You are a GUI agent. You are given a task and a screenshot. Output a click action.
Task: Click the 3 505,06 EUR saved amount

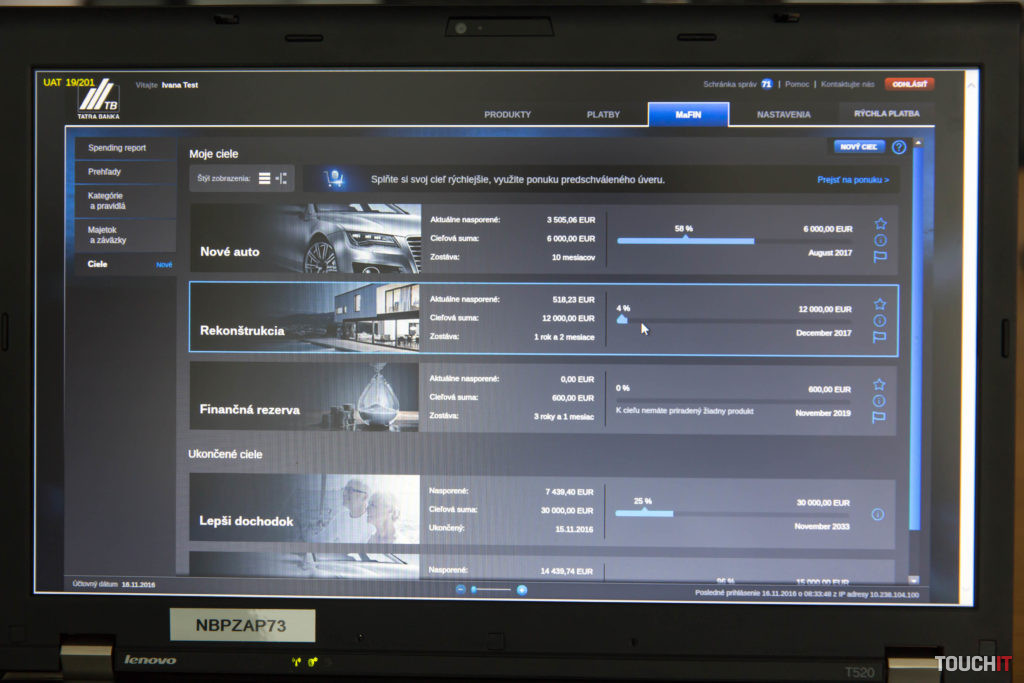click(571, 220)
